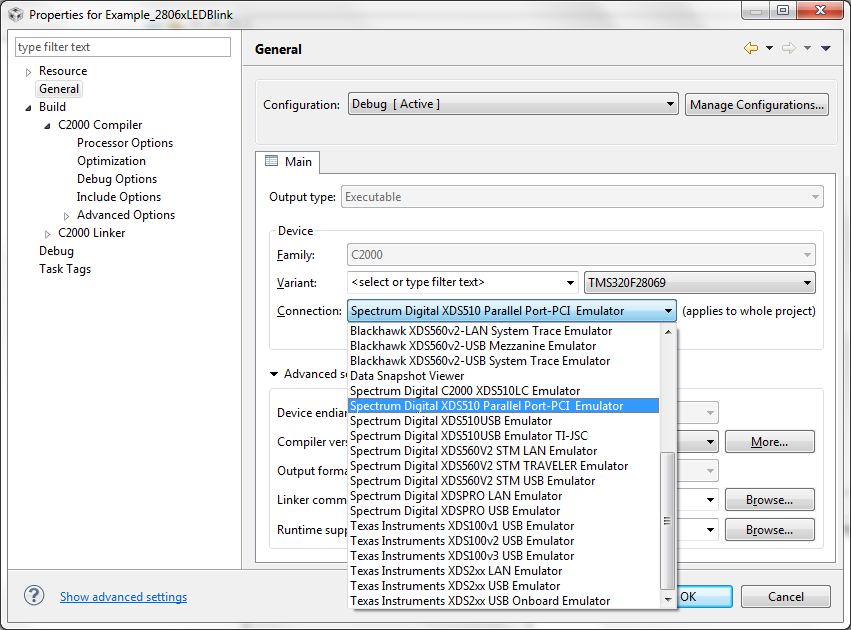
Task: Select General in the tree
Action: point(59,89)
